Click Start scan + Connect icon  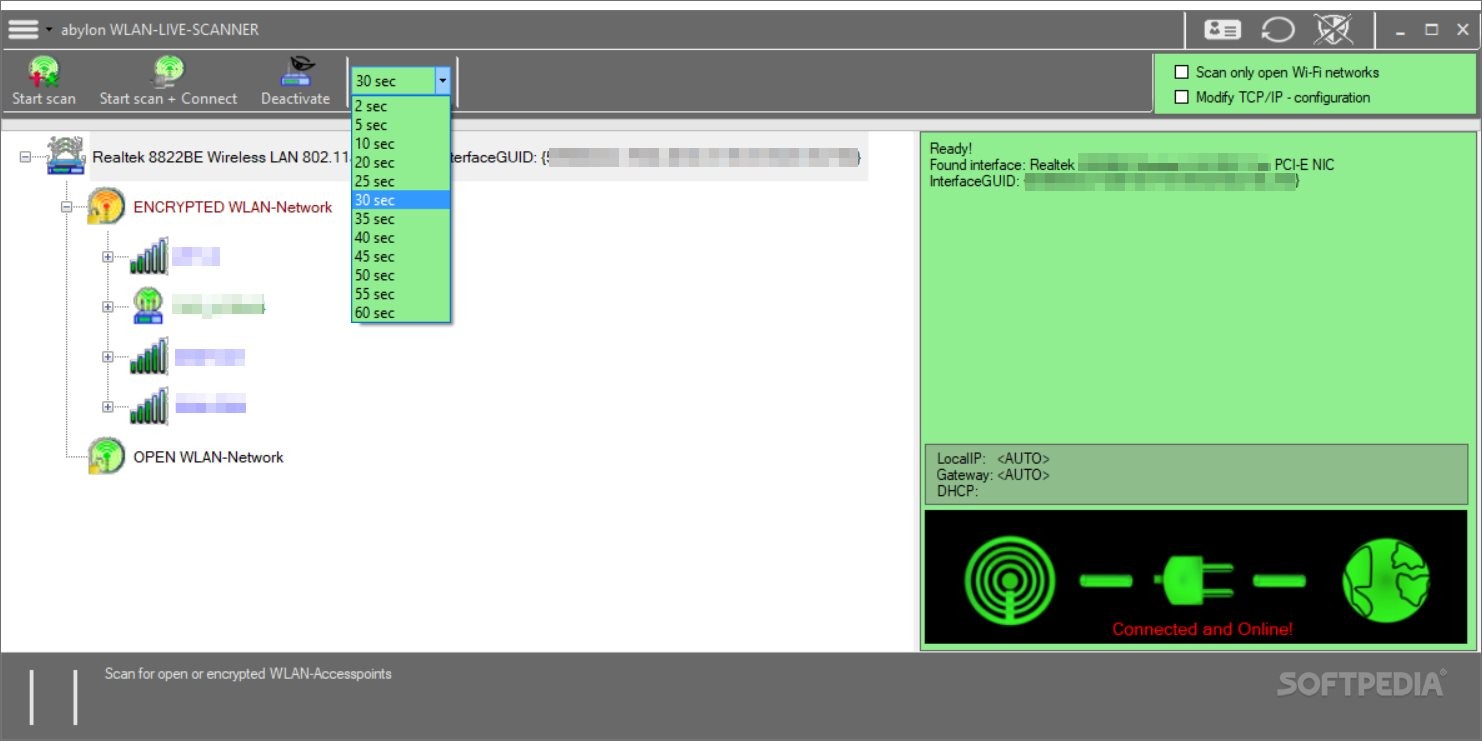(168, 72)
